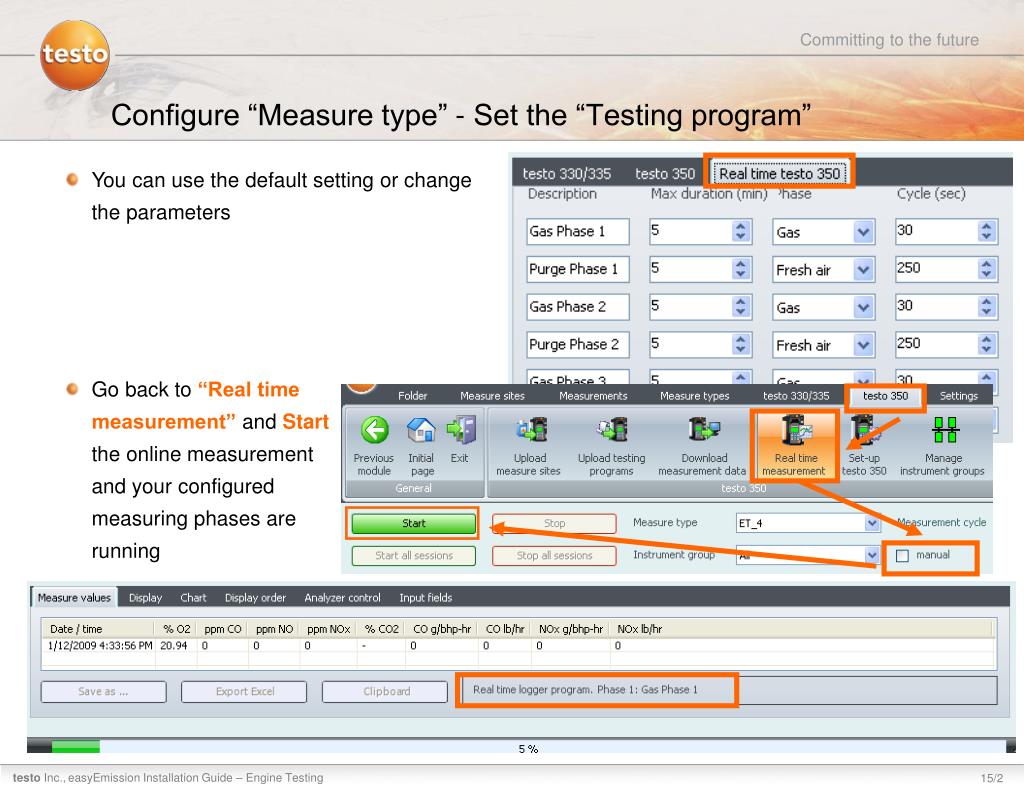The height and width of the screenshot is (791, 1024).
Task: Click the Gas Phase 1 description field
Action: click(577, 231)
